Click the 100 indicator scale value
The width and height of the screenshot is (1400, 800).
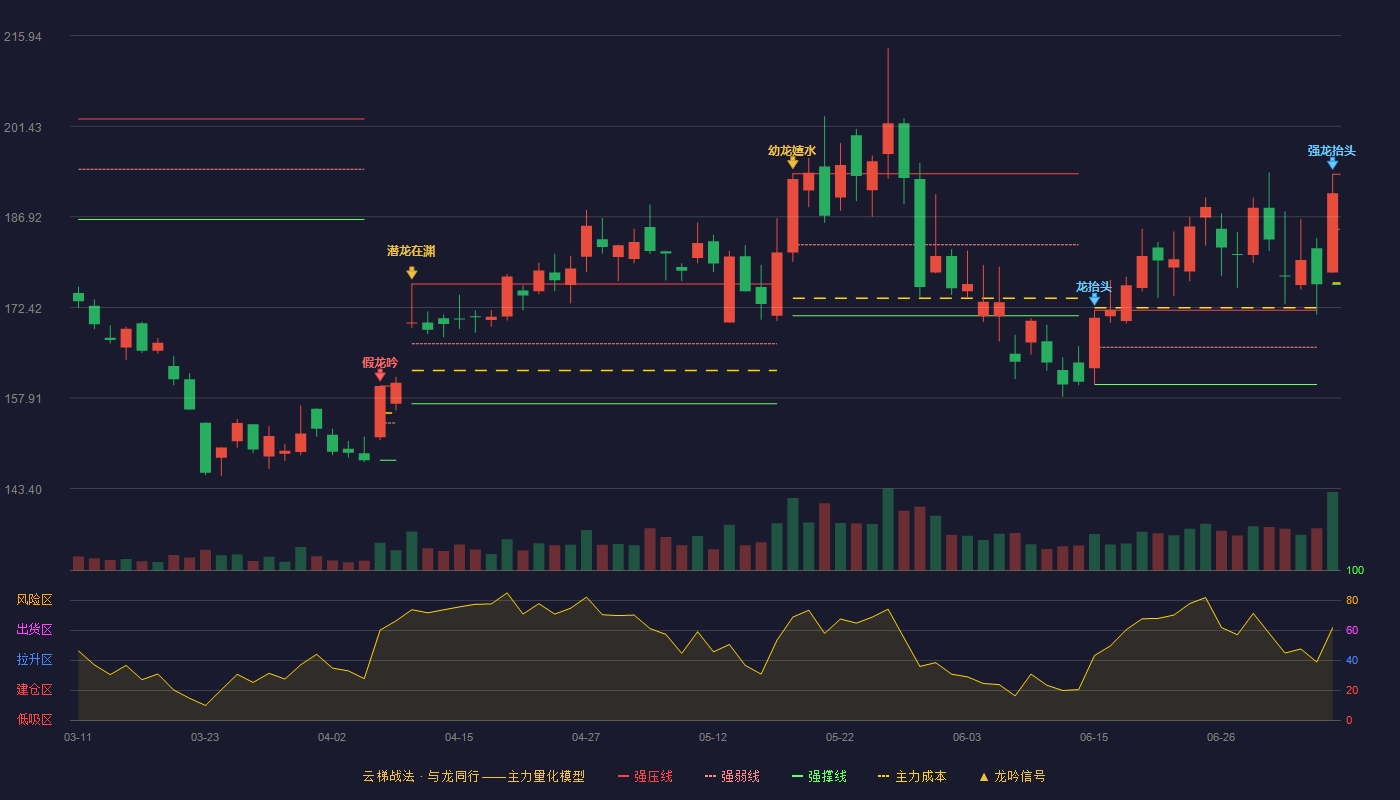1355,571
